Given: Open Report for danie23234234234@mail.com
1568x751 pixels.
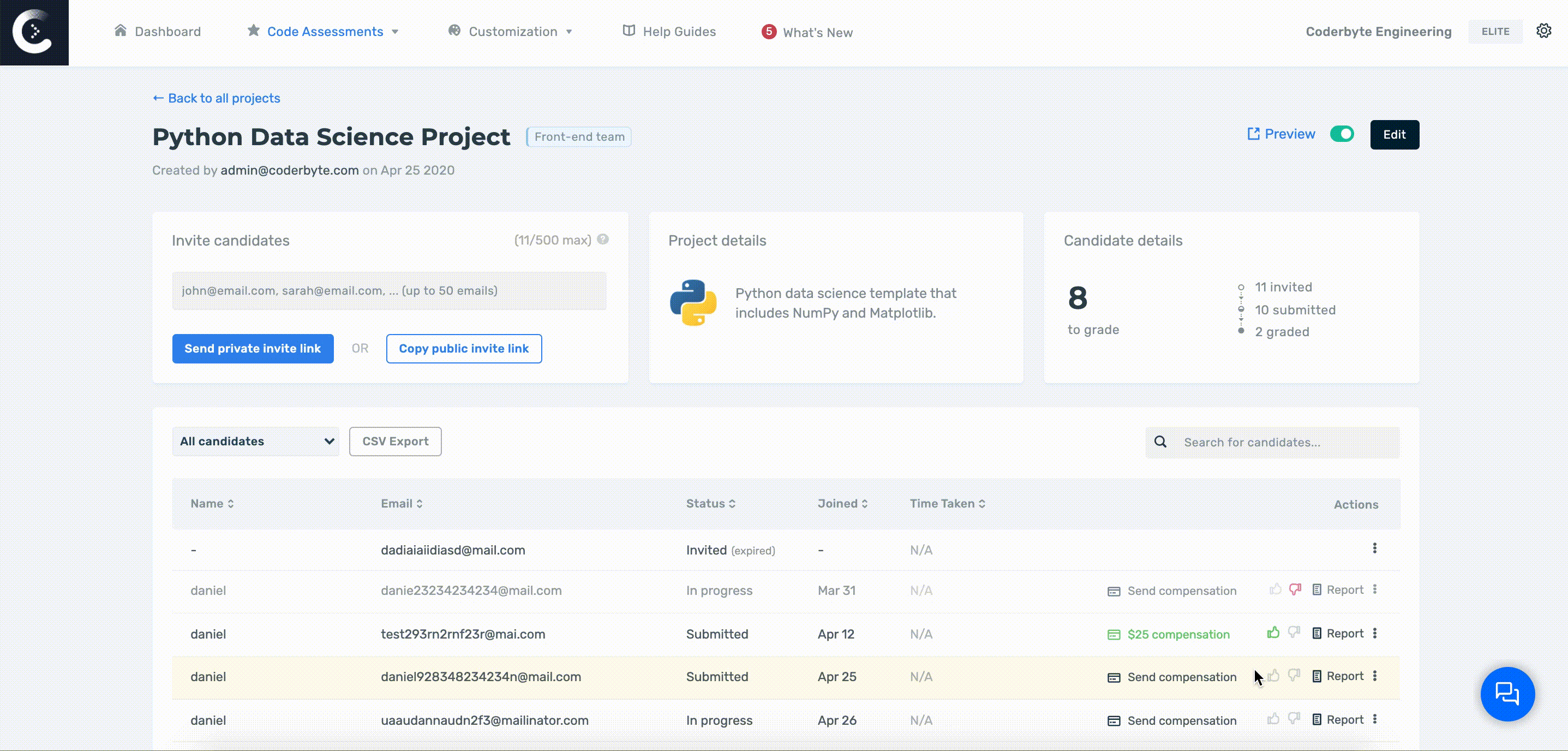Looking at the screenshot, I should 1337,589.
